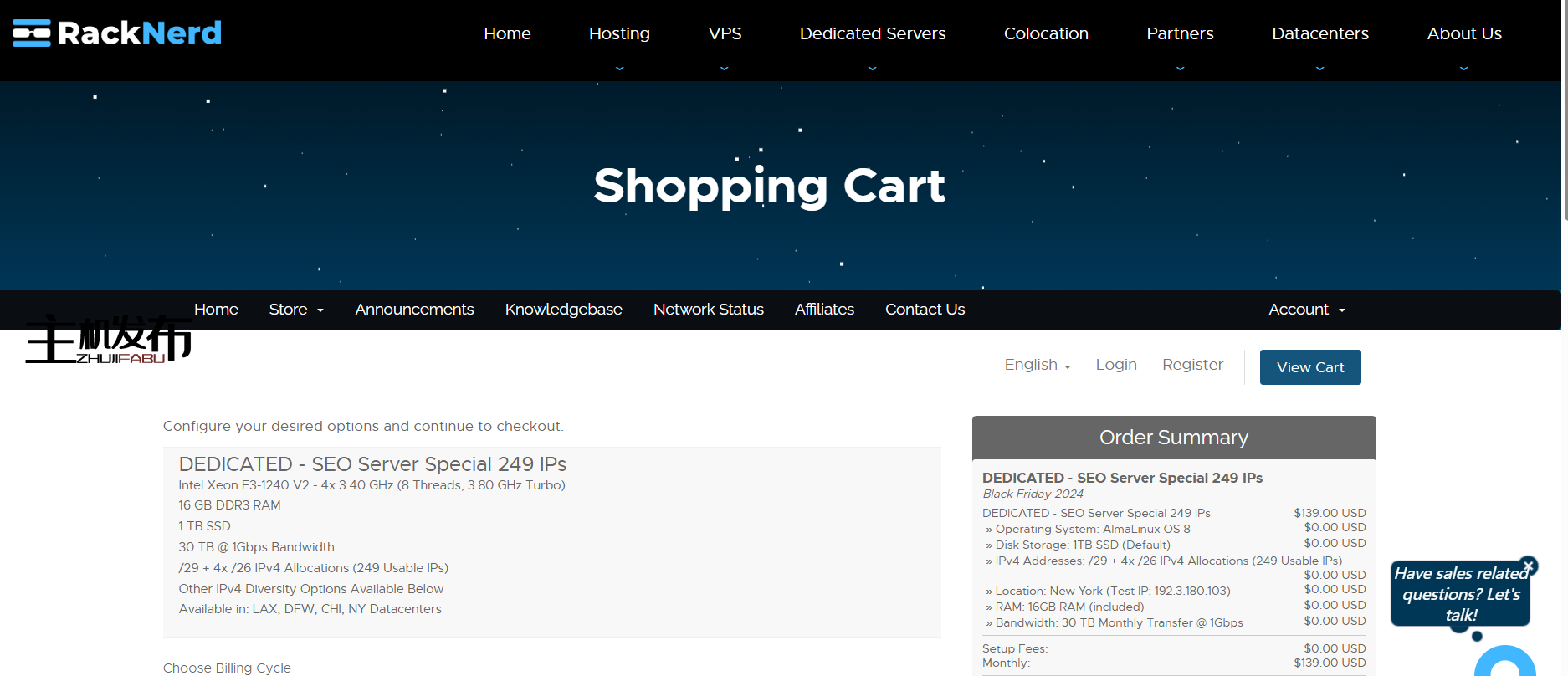The width and height of the screenshot is (1568, 676).
Task: Open Dedicated Servers menu item
Action: tap(873, 33)
